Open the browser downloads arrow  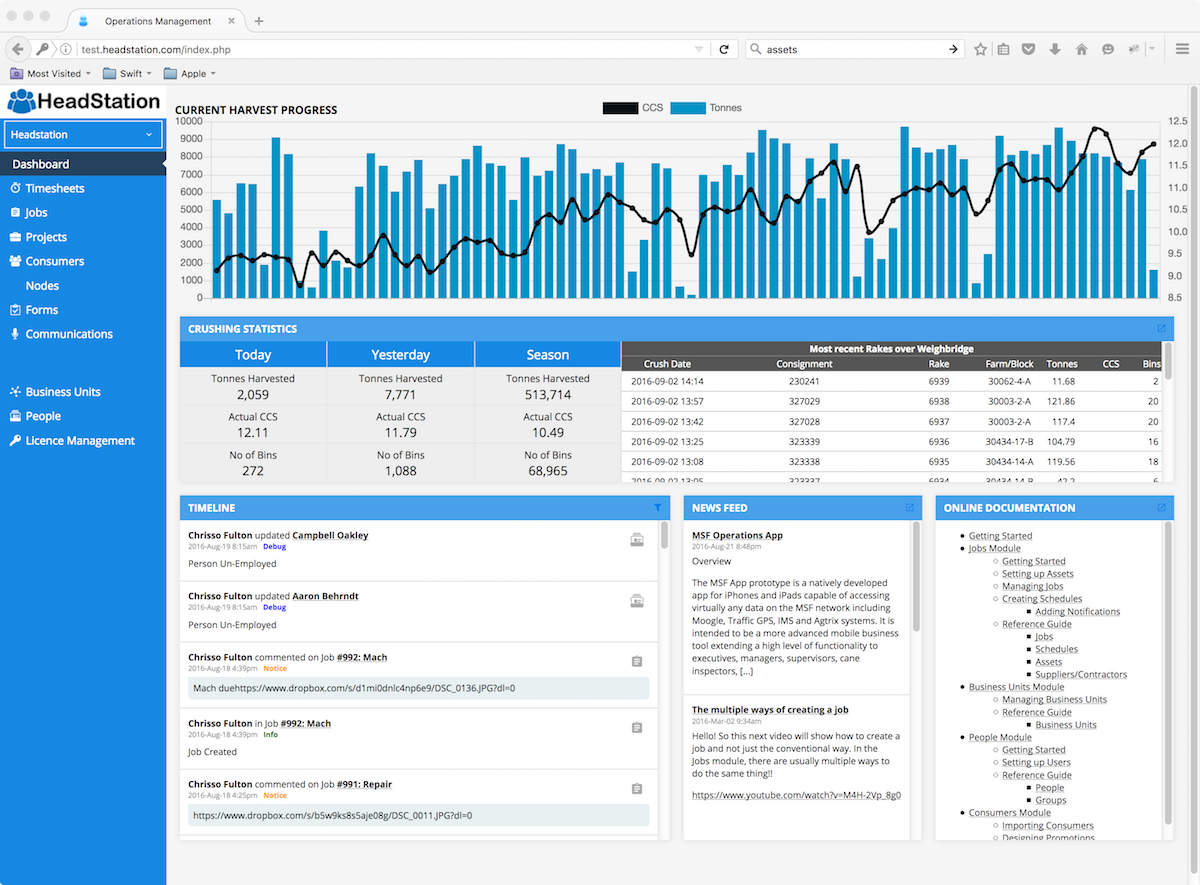tap(1055, 49)
